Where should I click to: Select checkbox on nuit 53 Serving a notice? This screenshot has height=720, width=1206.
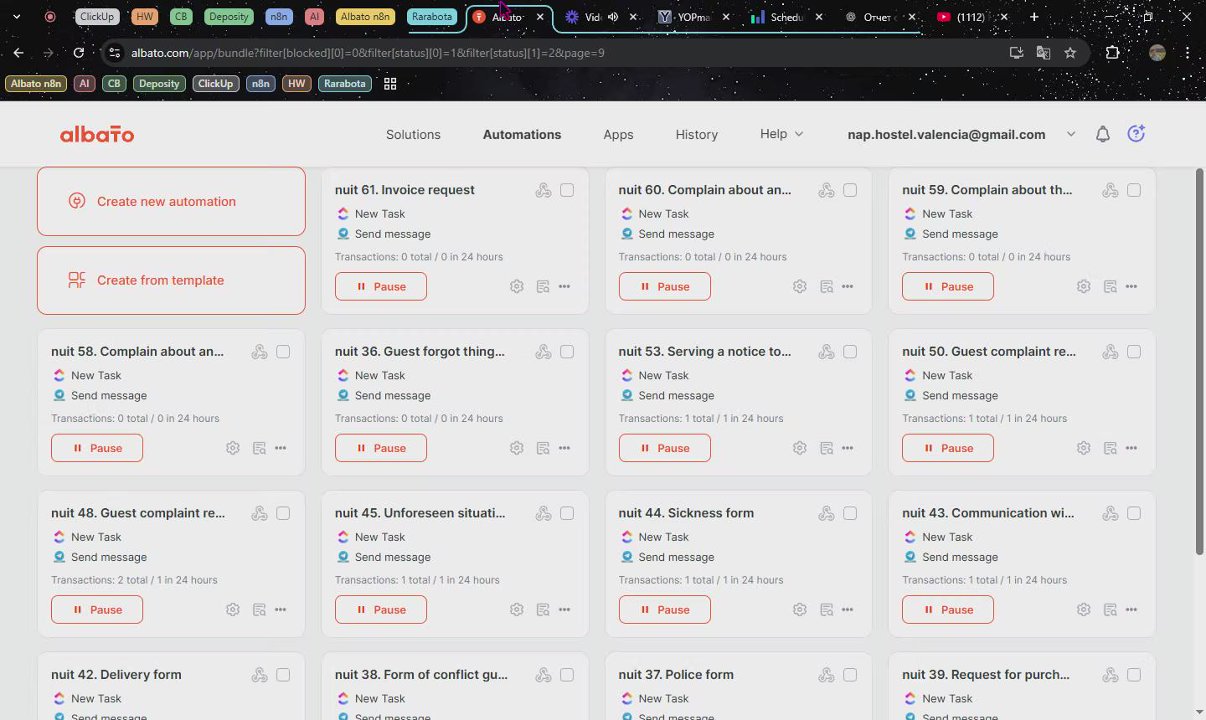pos(850,352)
